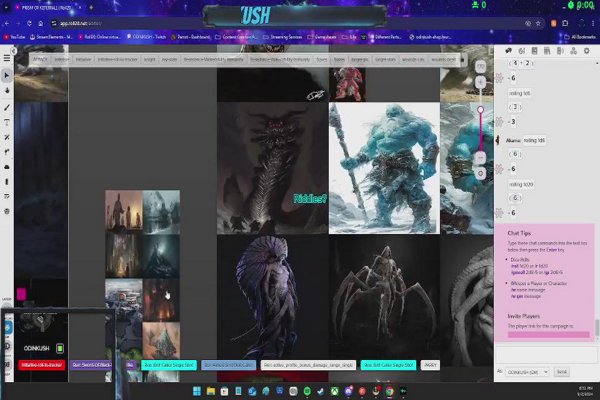Click the pink square on the left map
This screenshot has height=400, width=600.
click(x=21, y=294)
